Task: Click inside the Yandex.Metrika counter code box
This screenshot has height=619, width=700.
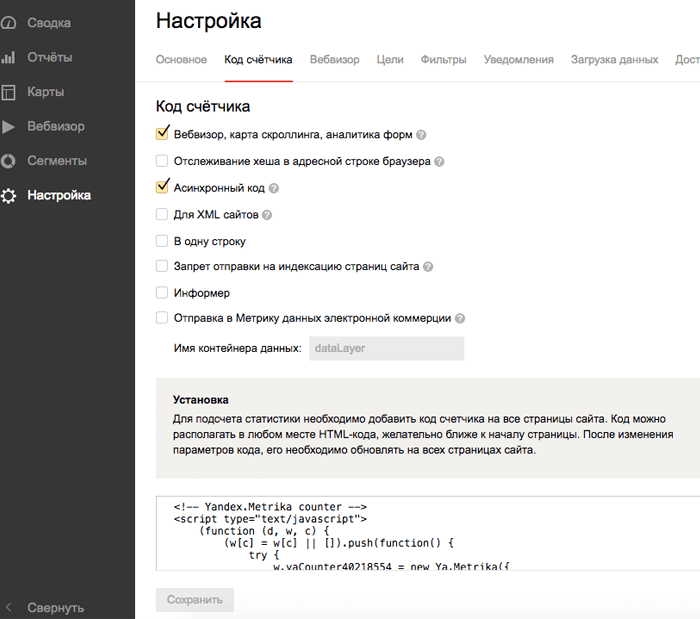Action: point(428,533)
